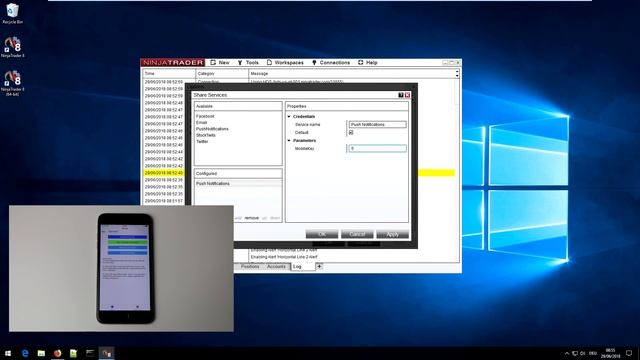Click the taskbar clock and date
The image size is (640, 360).
pos(610,353)
